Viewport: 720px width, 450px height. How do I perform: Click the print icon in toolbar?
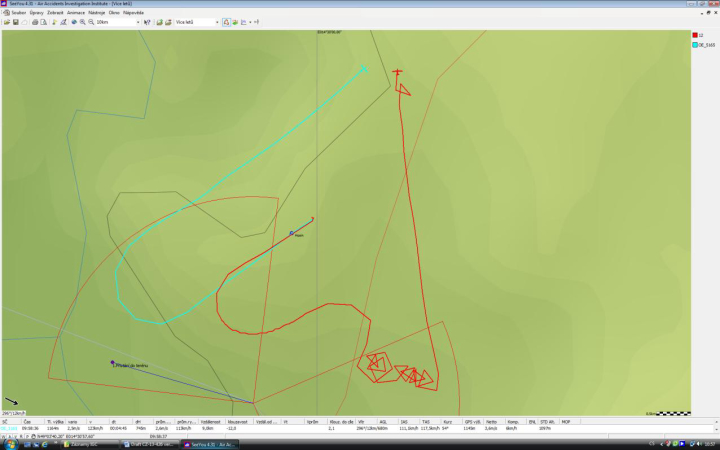(x=34, y=22)
